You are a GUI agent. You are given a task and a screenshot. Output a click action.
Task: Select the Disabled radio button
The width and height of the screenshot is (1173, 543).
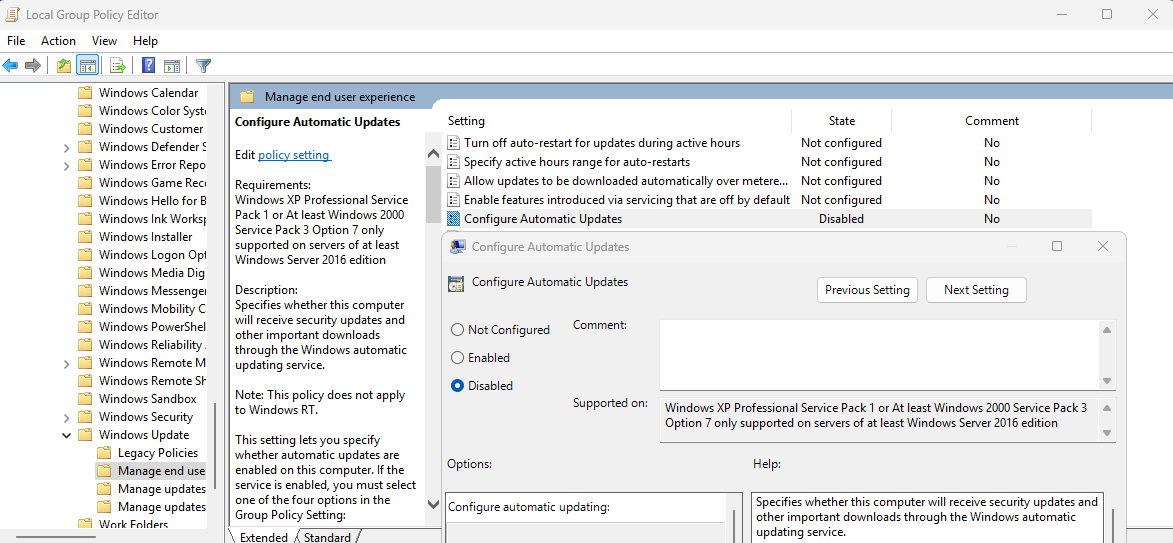click(456, 386)
